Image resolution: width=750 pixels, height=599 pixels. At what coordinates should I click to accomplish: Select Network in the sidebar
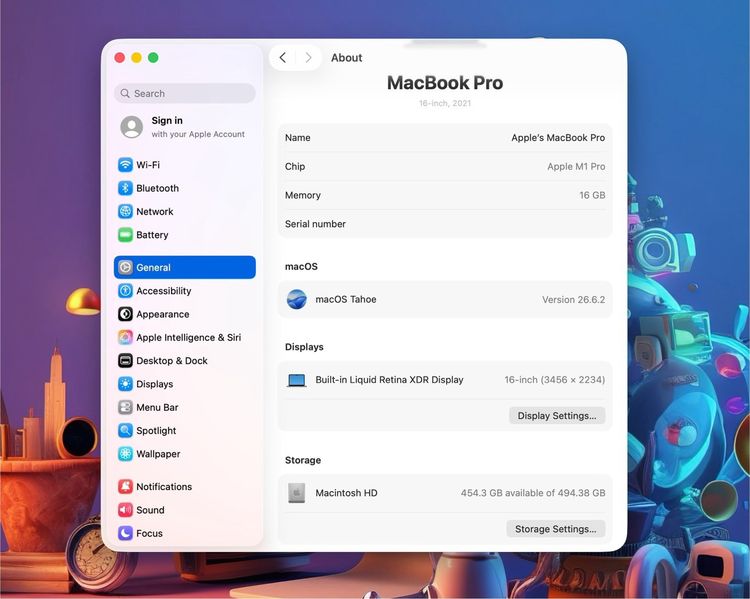point(185,211)
